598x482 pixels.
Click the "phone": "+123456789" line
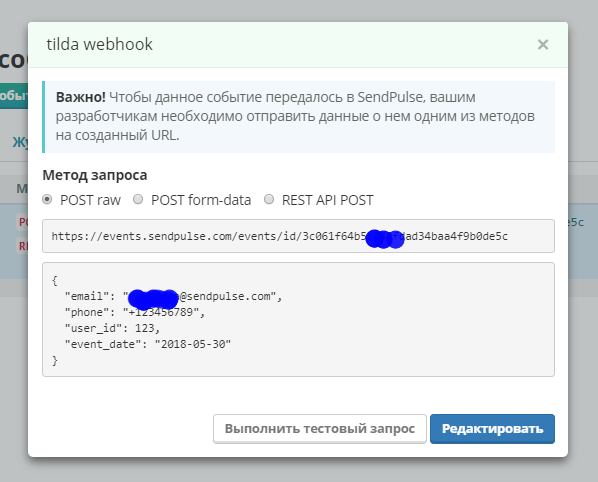(x=135, y=312)
